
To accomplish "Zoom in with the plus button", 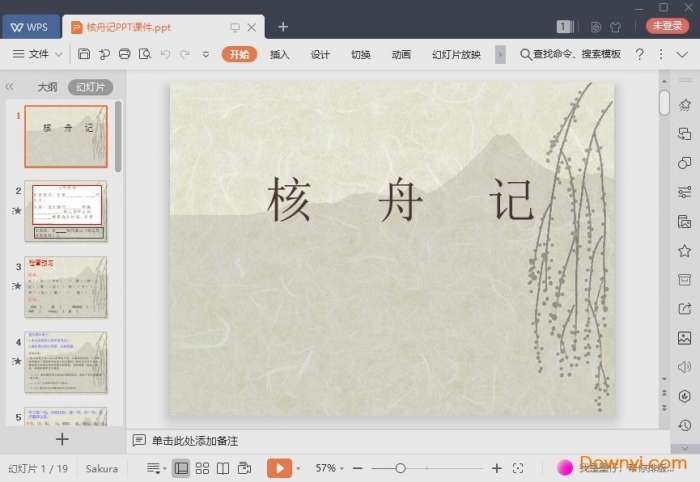I will coord(496,468).
